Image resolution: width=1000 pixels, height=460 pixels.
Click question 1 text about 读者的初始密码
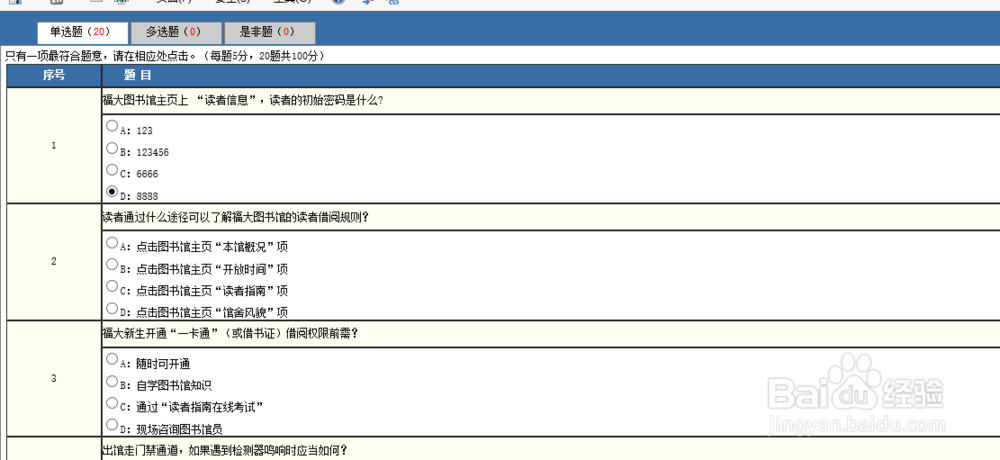(x=243, y=100)
